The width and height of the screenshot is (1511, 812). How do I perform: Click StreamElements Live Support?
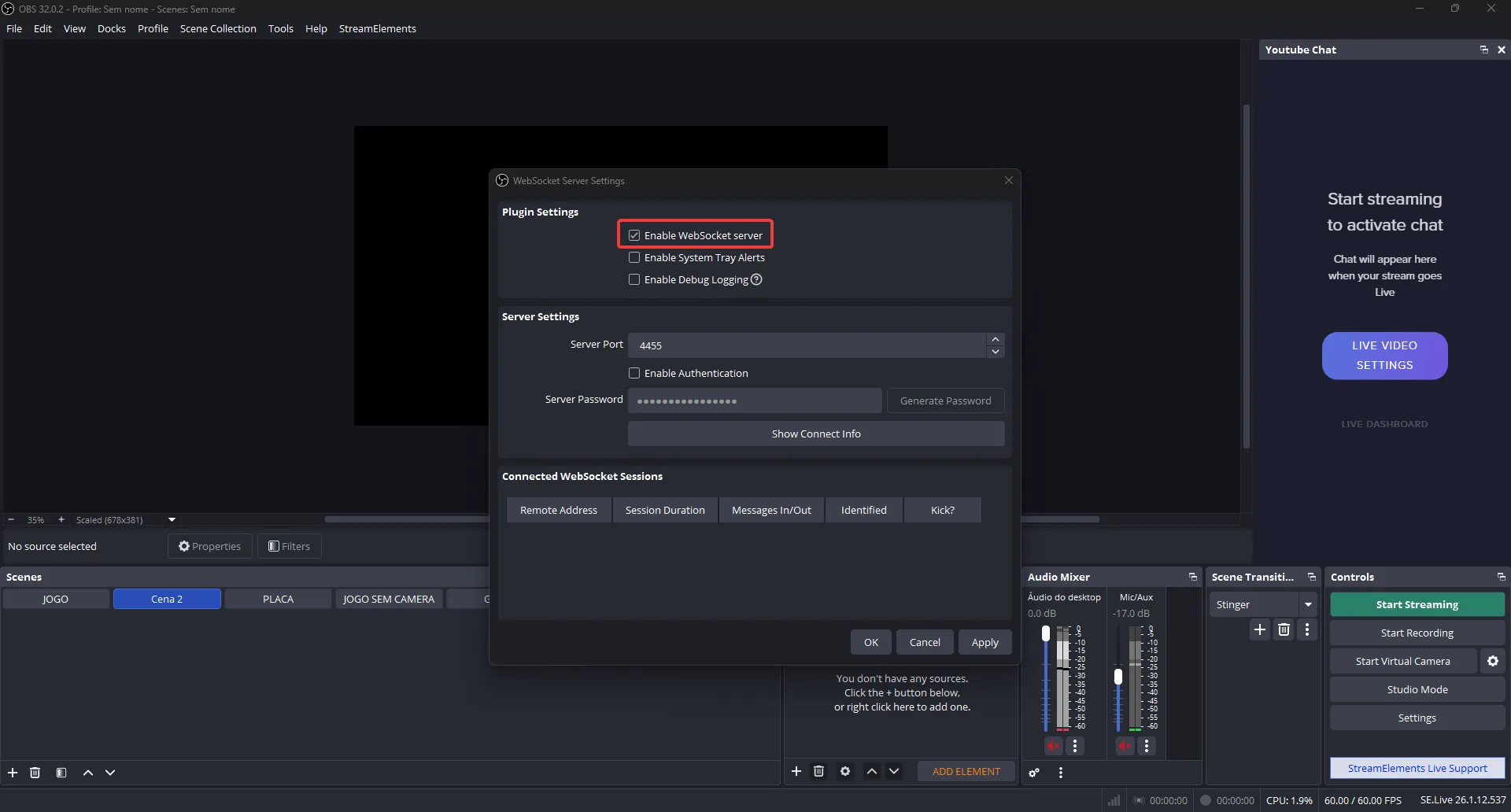coord(1417,768)
